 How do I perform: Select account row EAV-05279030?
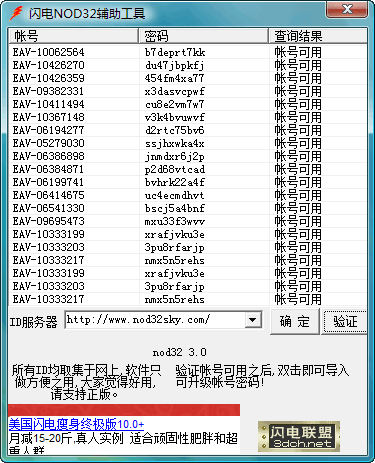tap(188, 143)
